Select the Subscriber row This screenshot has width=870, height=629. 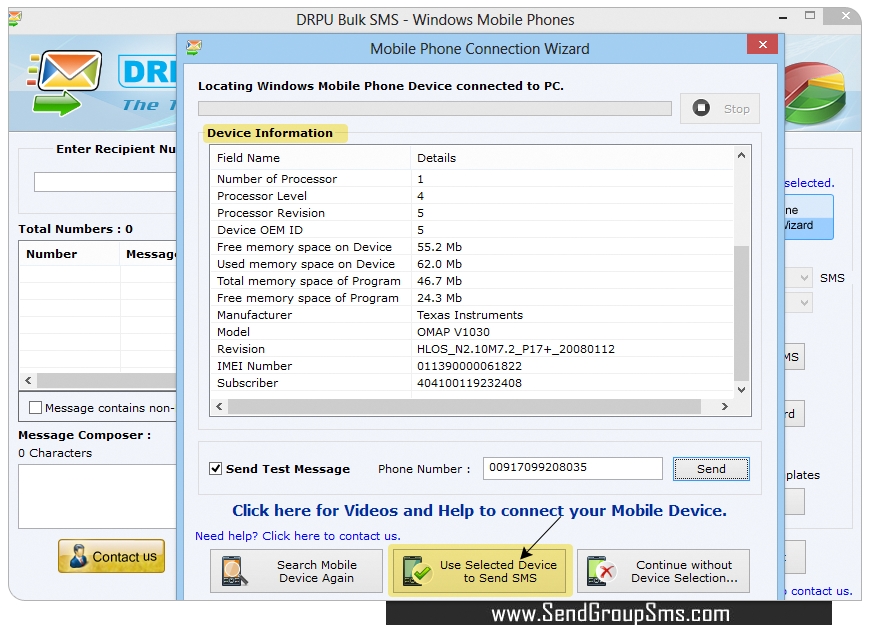(x=472, y=383)
